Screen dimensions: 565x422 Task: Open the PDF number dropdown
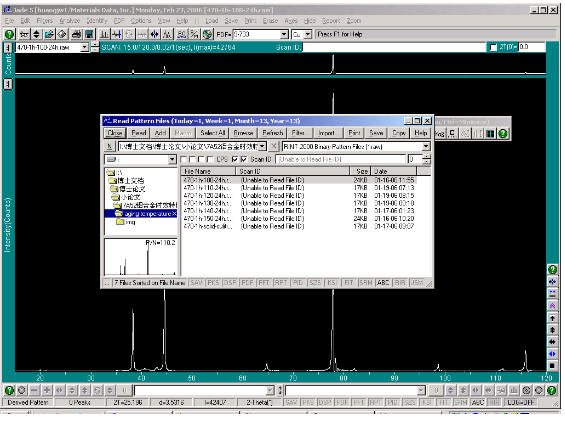pyautogui.click(x=284, y=35)
